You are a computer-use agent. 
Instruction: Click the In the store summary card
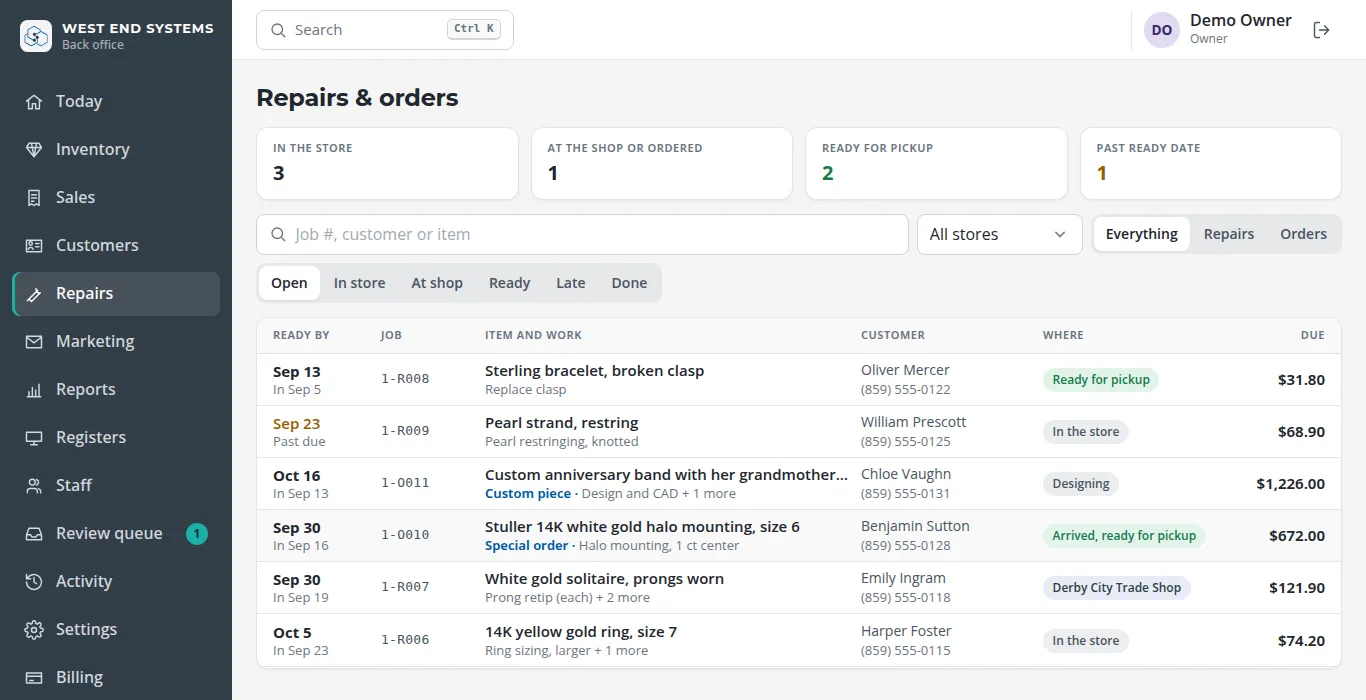(x=387, y=163)
